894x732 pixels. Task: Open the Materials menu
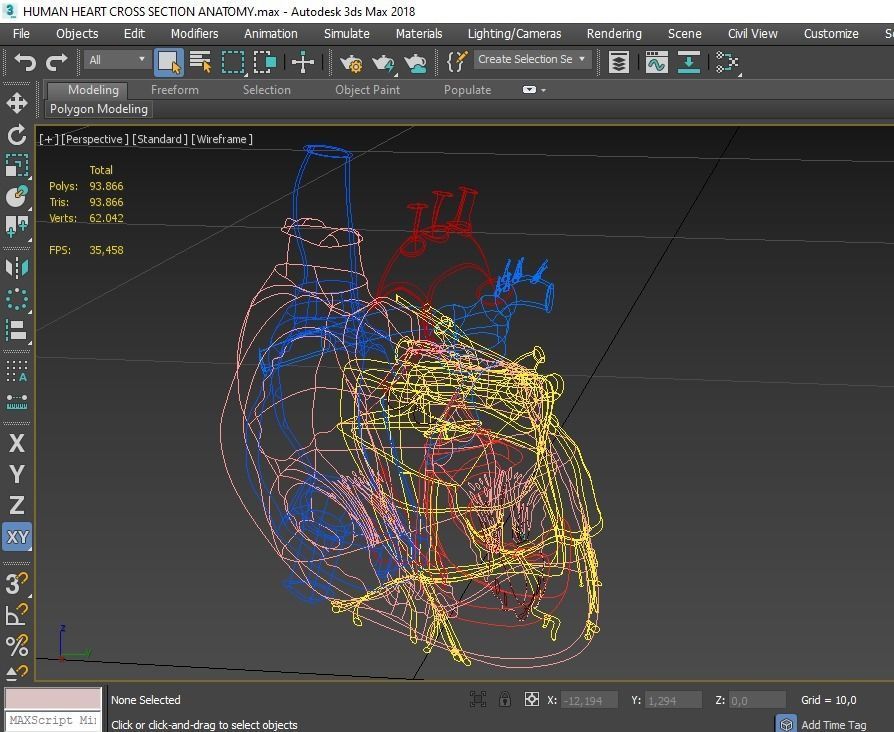point(419,34)
